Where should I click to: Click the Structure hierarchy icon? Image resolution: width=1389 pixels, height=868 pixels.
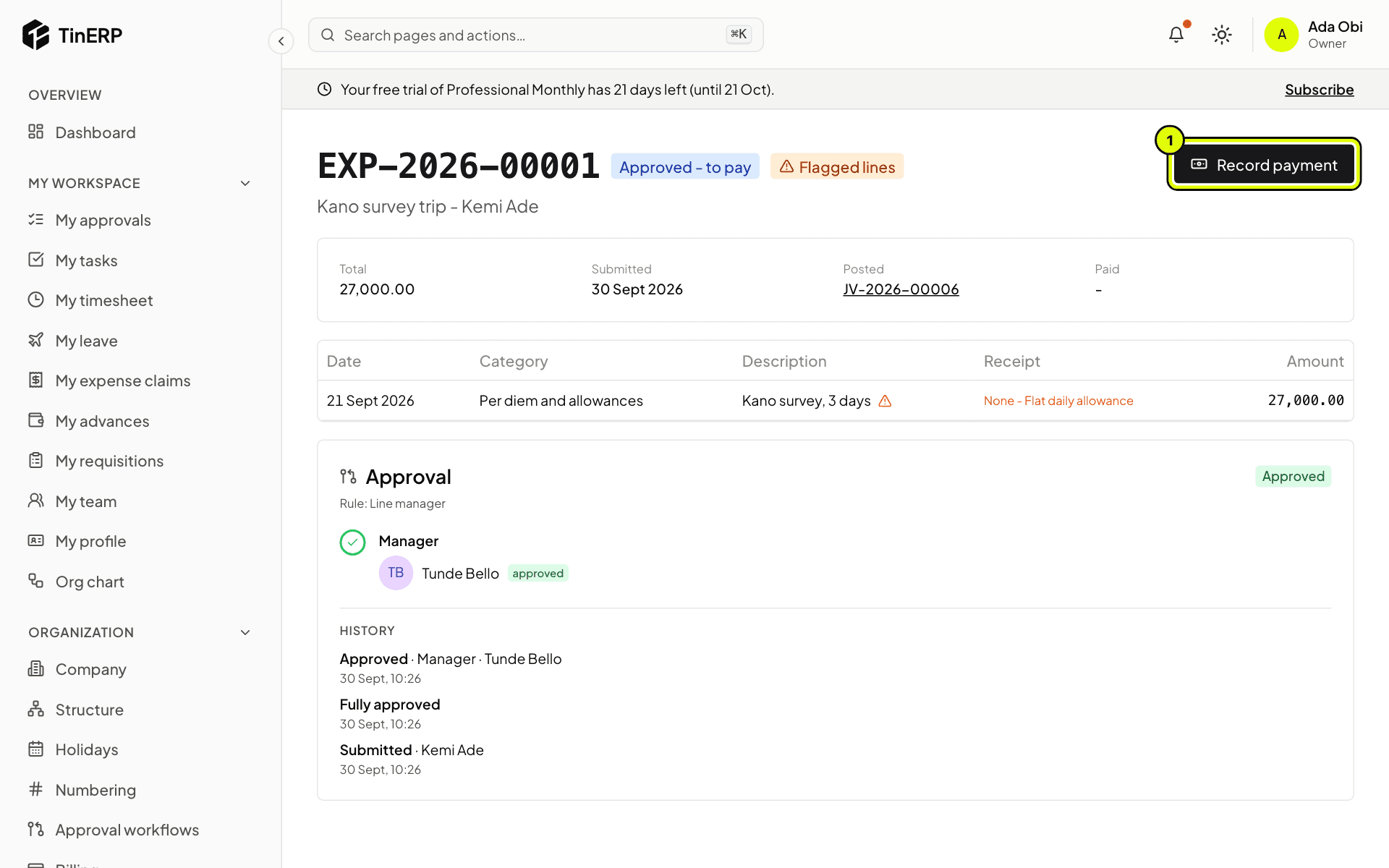click(x=35, y=709)
